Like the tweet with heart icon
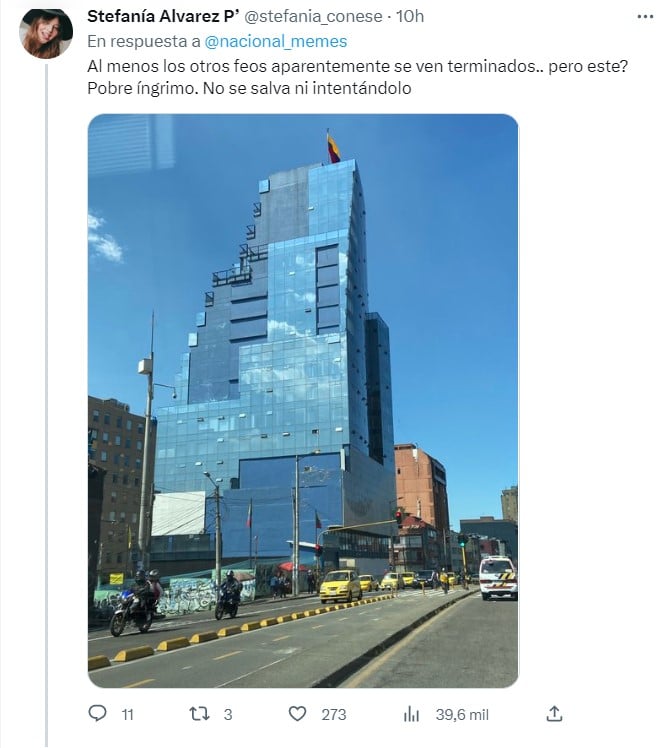668x748 pixels. point(297,714)
